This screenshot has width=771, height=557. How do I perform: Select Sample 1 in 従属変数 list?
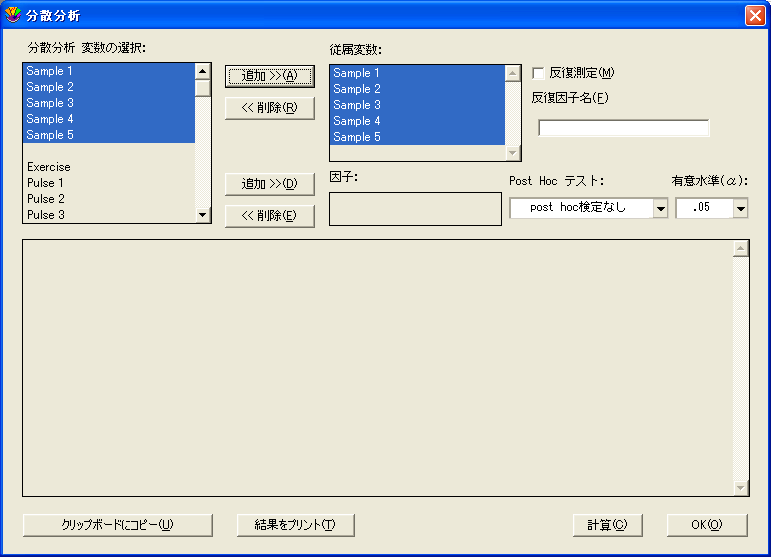[417, 73]
